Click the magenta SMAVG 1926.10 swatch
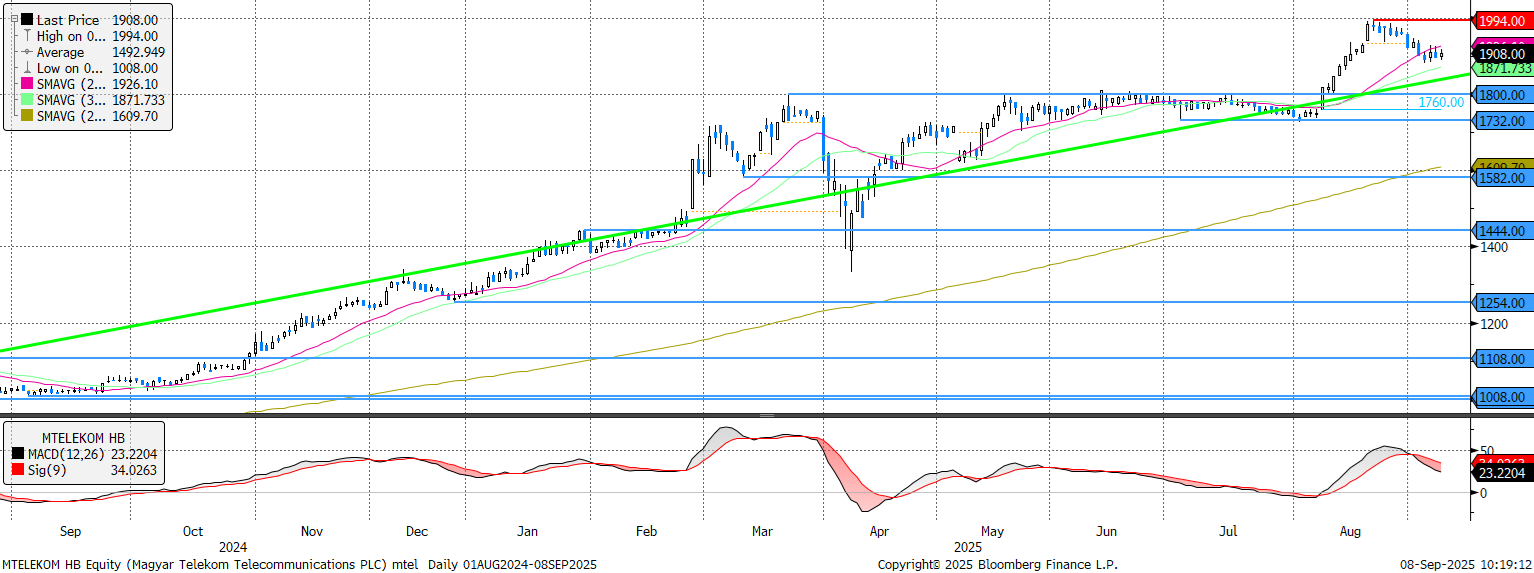 27,84
